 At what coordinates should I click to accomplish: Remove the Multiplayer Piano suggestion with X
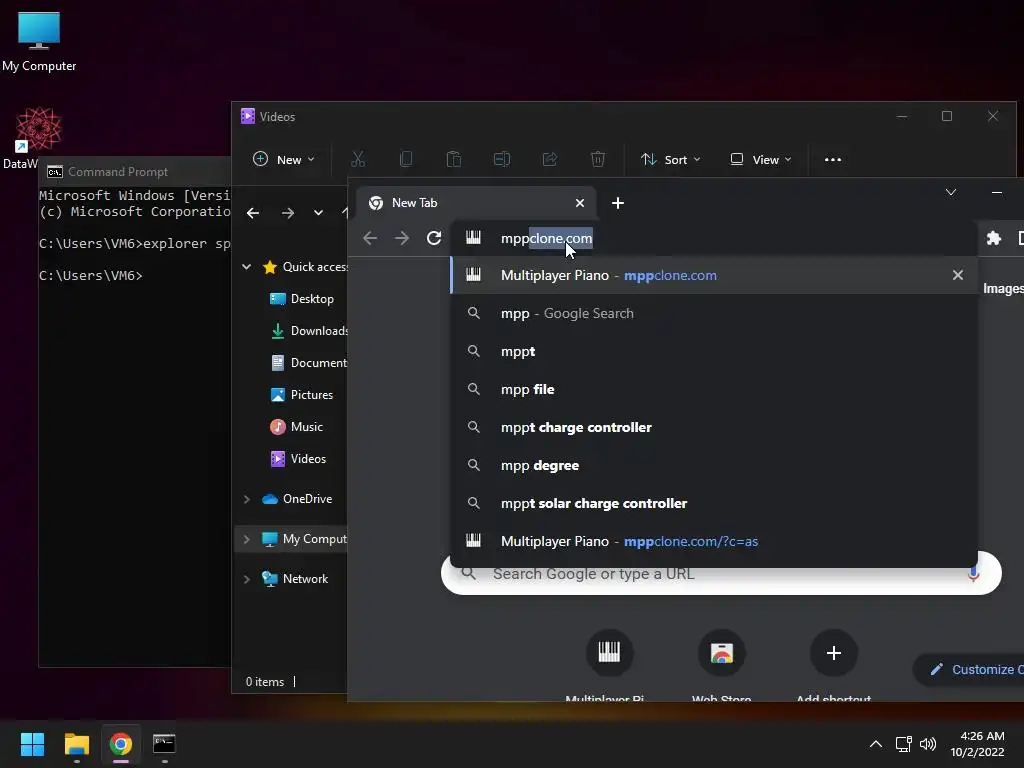click(957, 275)
